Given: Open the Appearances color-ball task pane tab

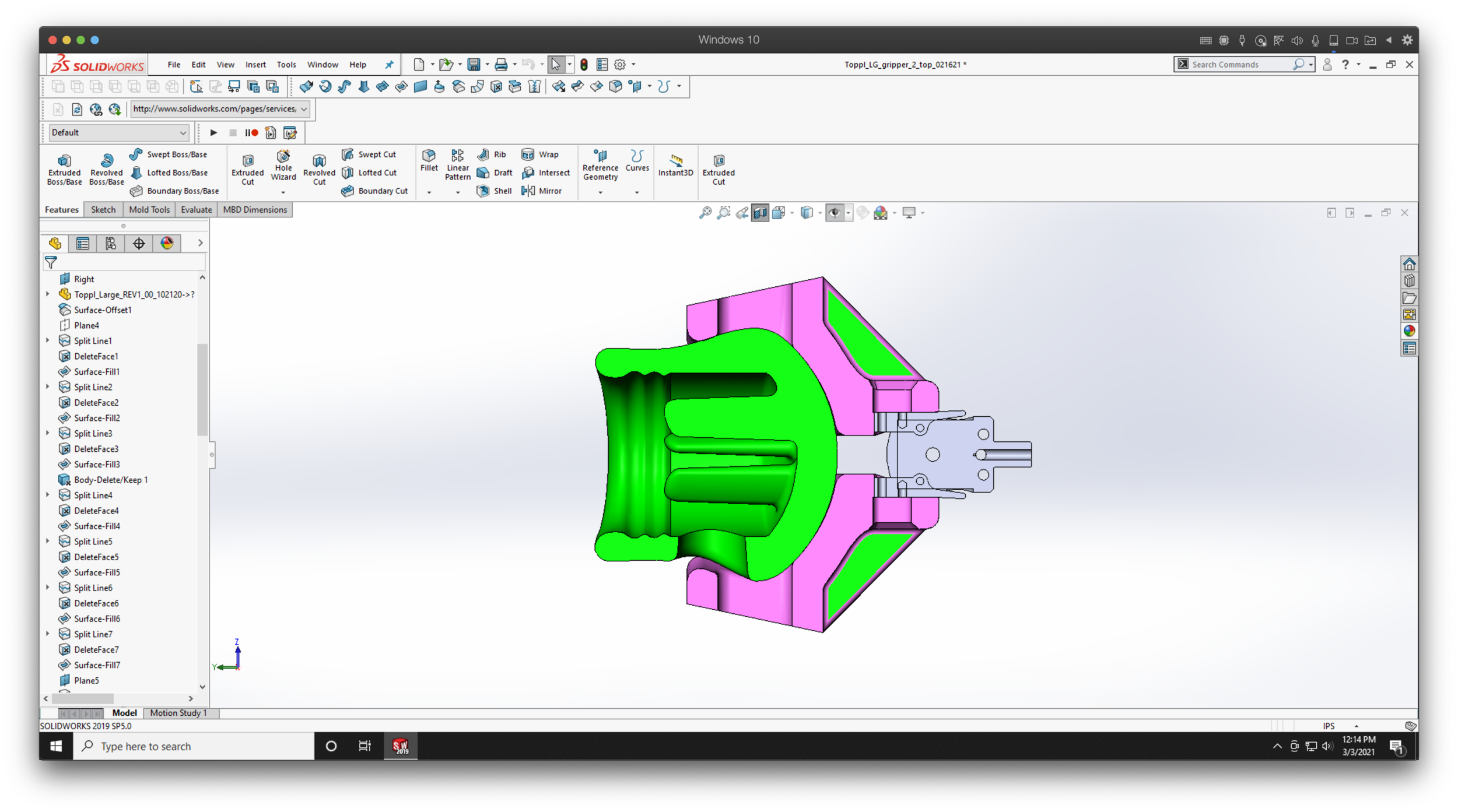Looking at the screenshot, I should (x=1409, y=331).
